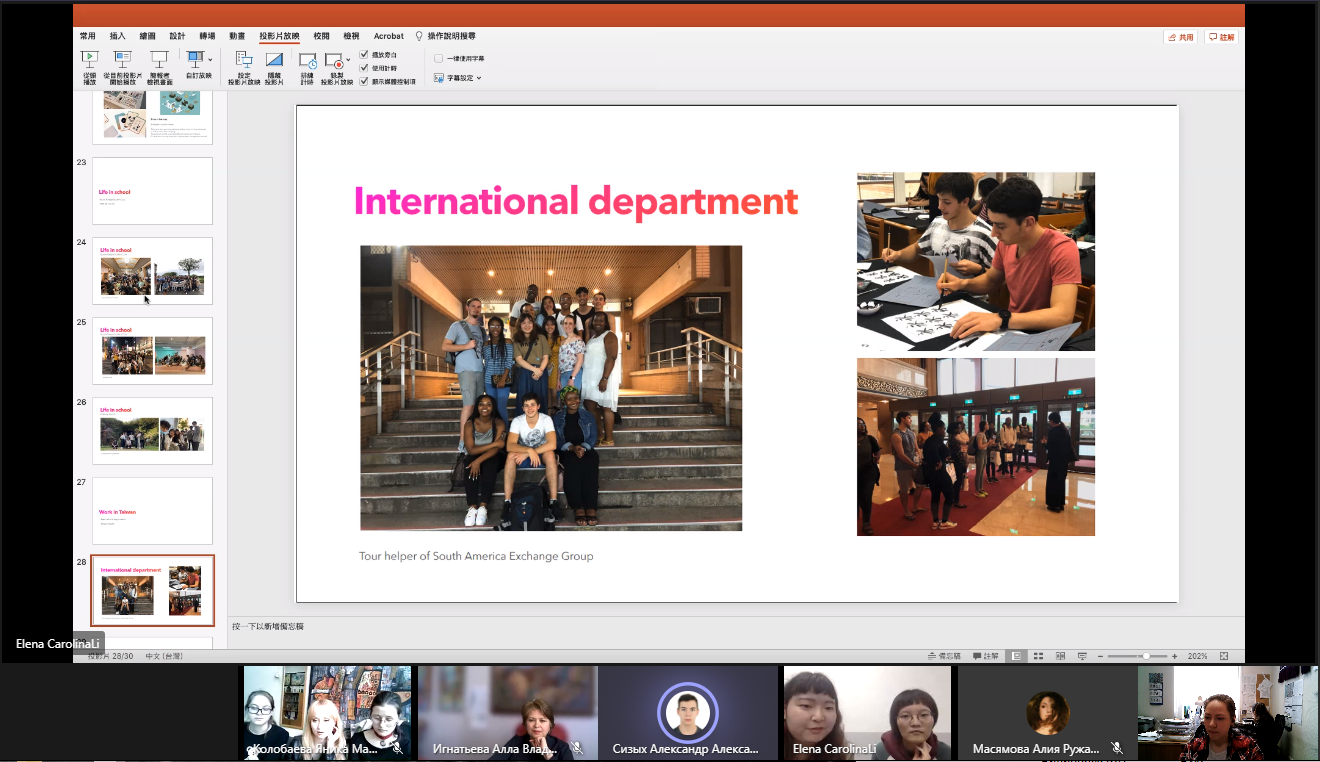Screen dimensions: 1320x762
Task: Open the Insert (插入) ribbon tab
Action: click(118, 36)
